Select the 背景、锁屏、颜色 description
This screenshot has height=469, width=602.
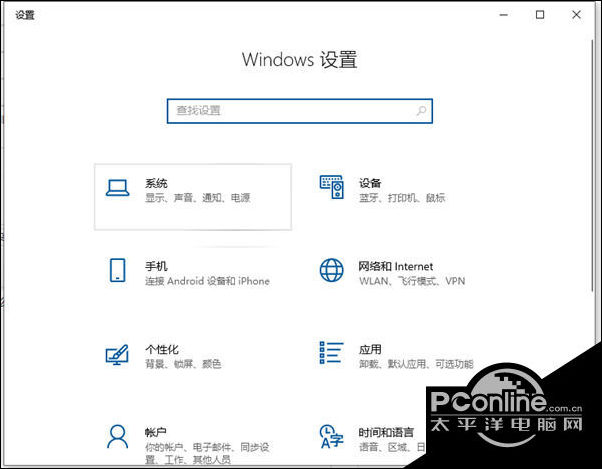pyautogui.click(x=183, y=364)
